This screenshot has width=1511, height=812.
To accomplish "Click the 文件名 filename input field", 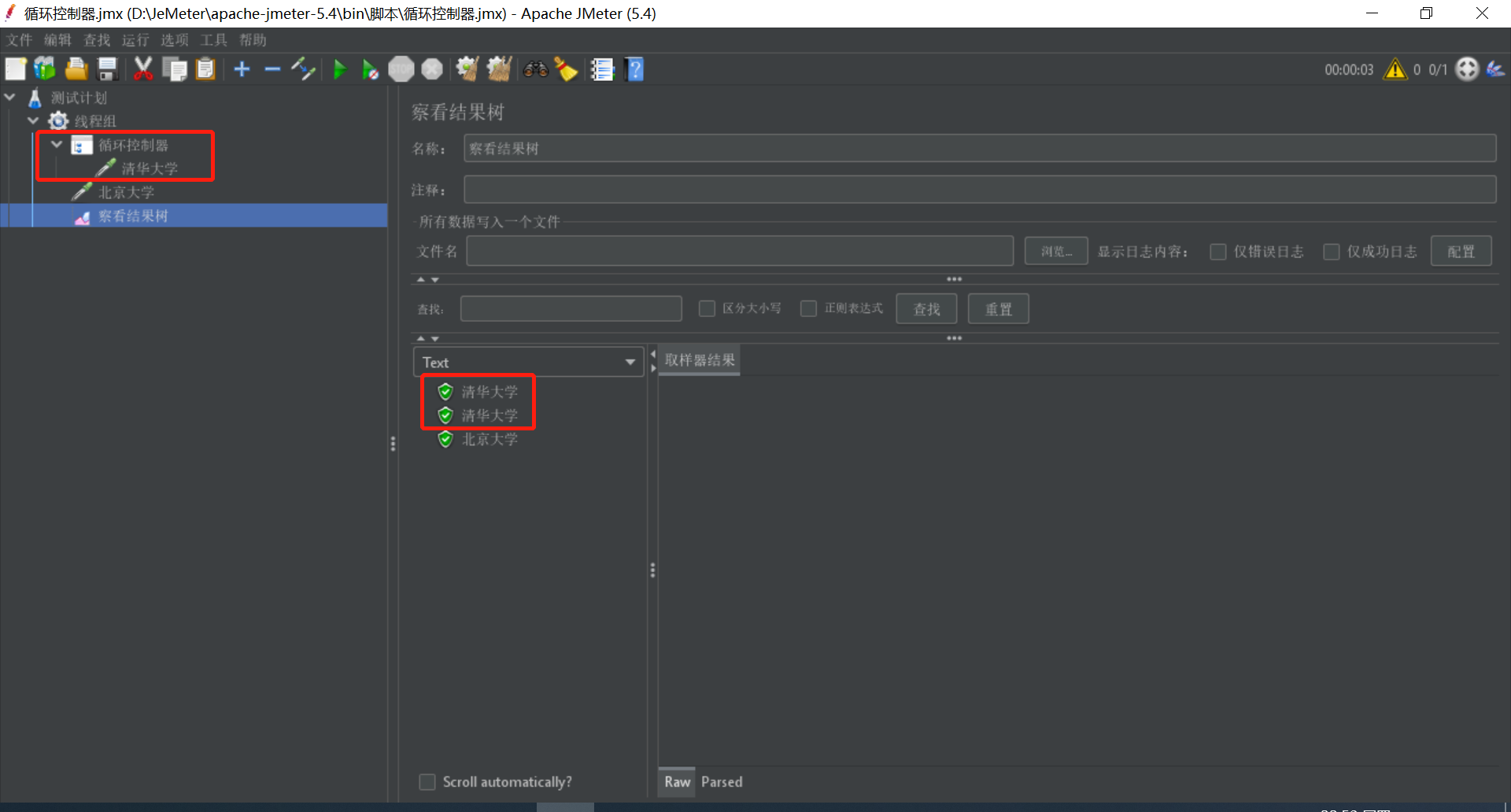I will (x=740, y=252).
